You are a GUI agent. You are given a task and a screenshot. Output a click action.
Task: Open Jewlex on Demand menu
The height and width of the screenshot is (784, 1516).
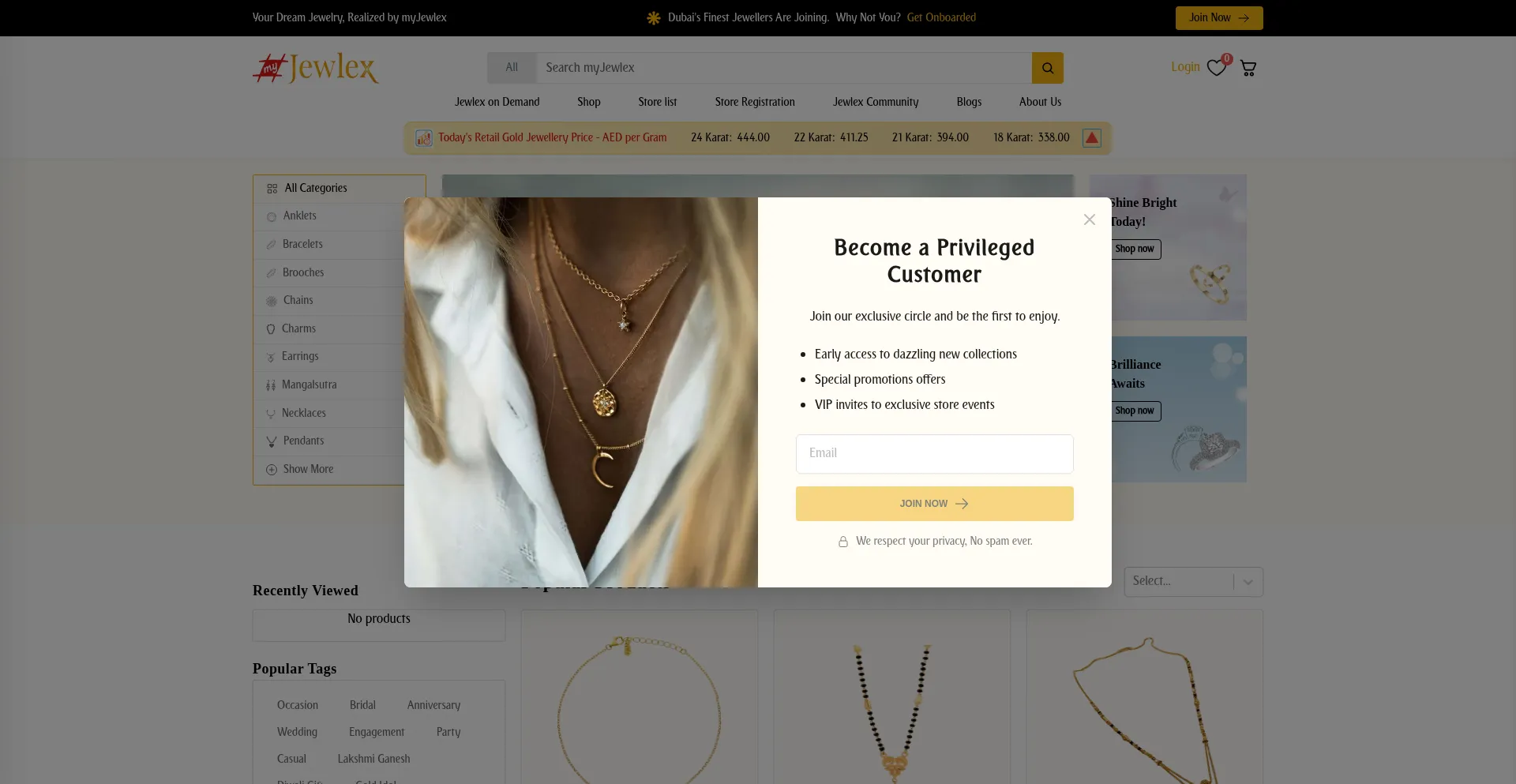point(497,102)
